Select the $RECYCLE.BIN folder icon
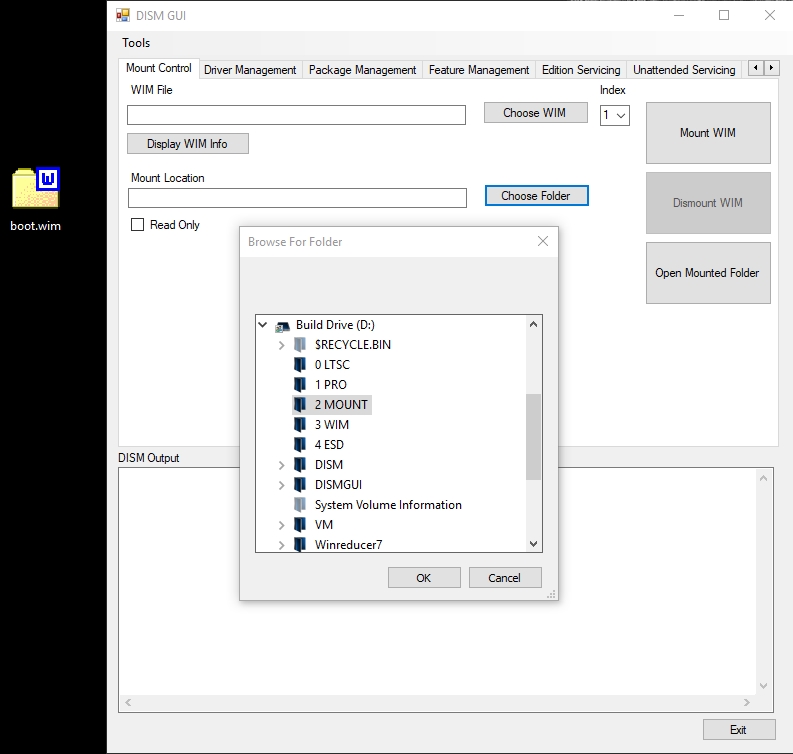 (300, 345)
